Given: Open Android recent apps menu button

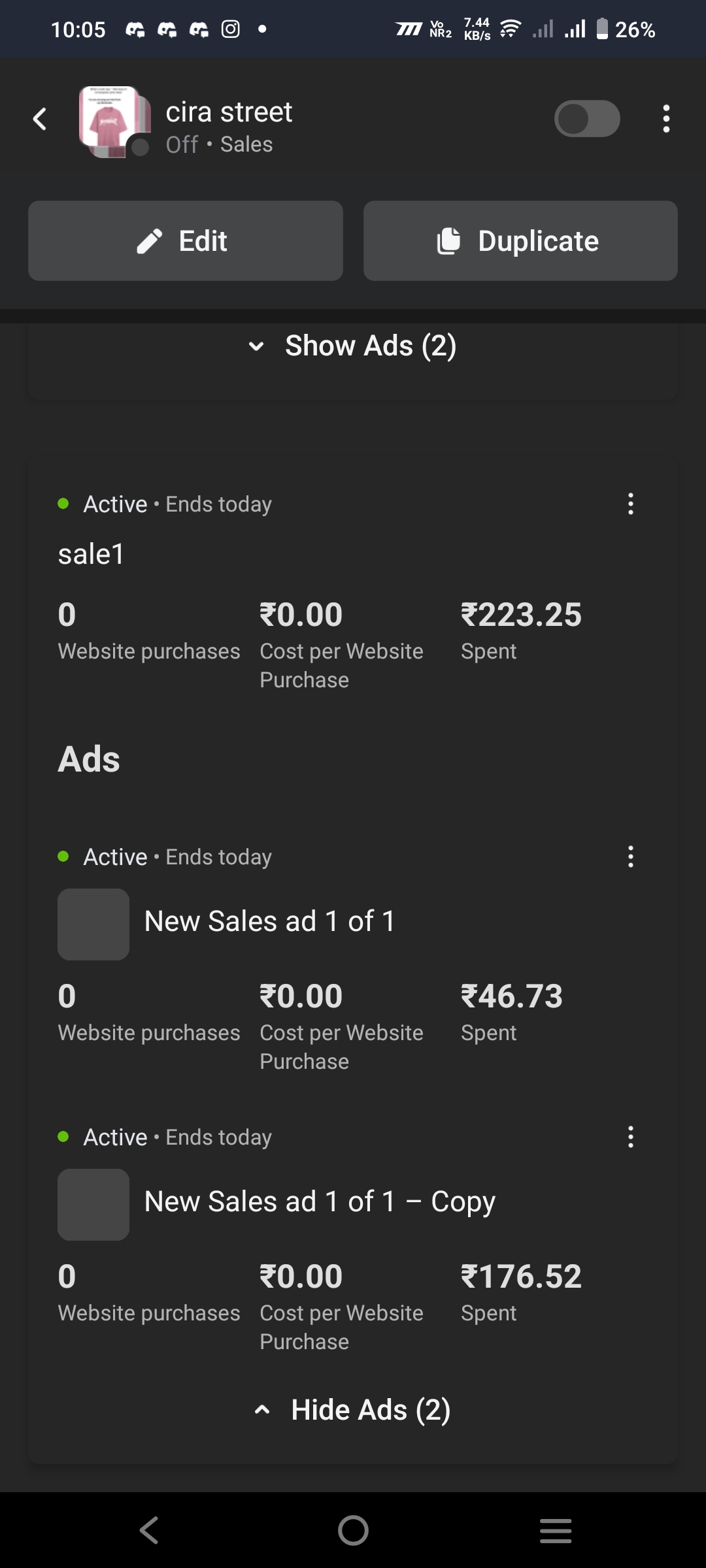Looking at the screenshot, I should point(556,1530).
